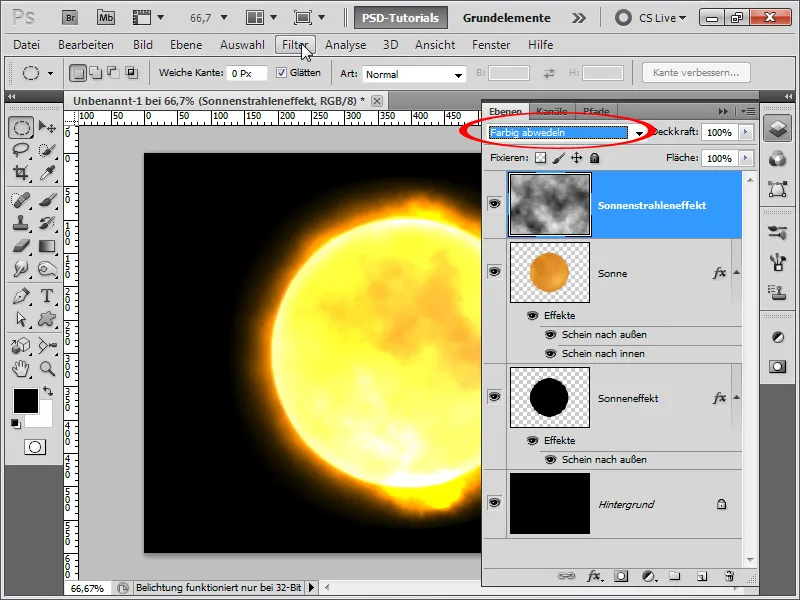
Task: Select the Eraser tool
Action: [21, 246]
